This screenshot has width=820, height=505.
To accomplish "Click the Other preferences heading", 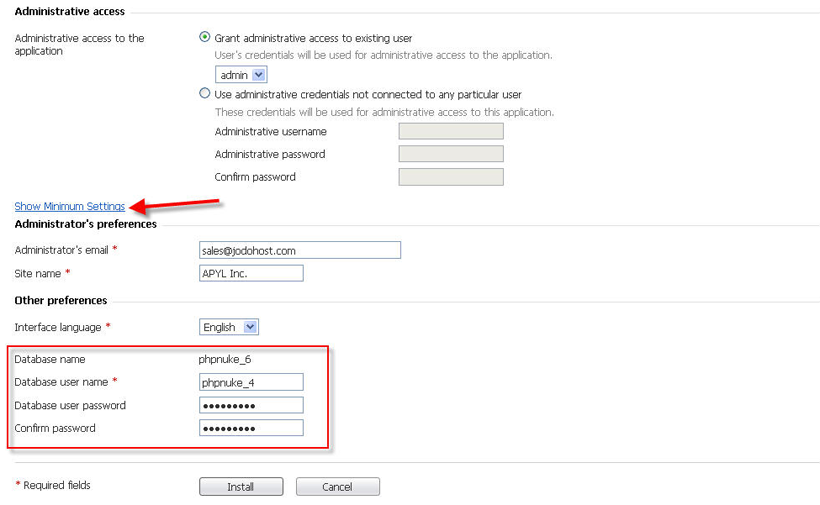I will [x=61, y=300].
